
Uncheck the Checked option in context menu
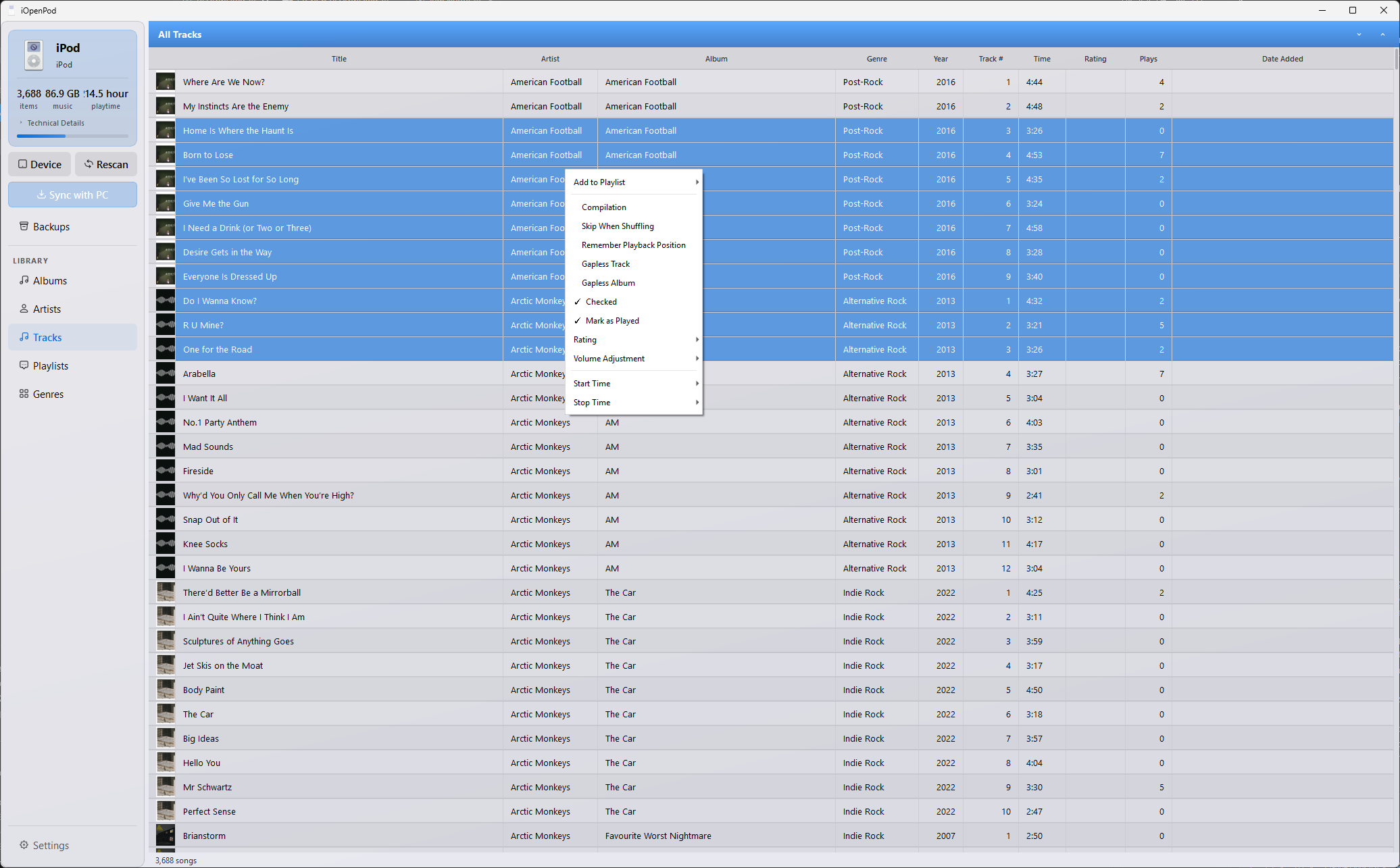pyautogui.click(x=601, y=301)
